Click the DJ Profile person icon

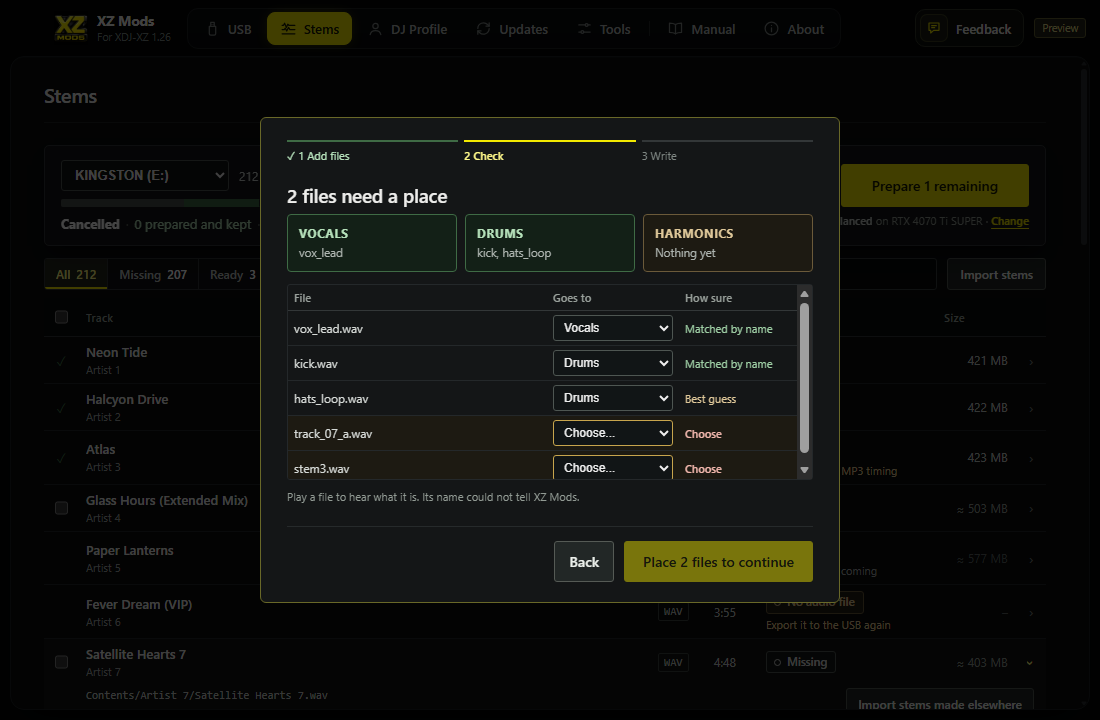375,29
